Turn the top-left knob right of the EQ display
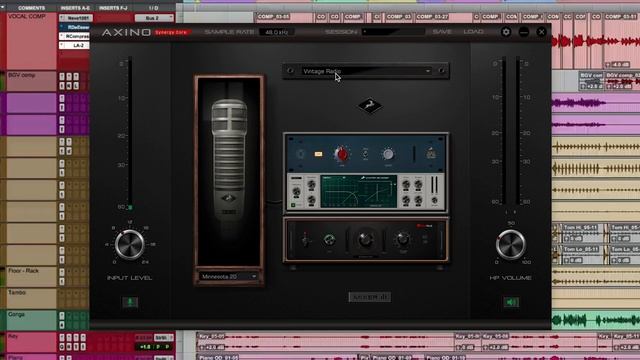Image resolution: width=640 pixels, height=360 pixels. pos(406,184)
